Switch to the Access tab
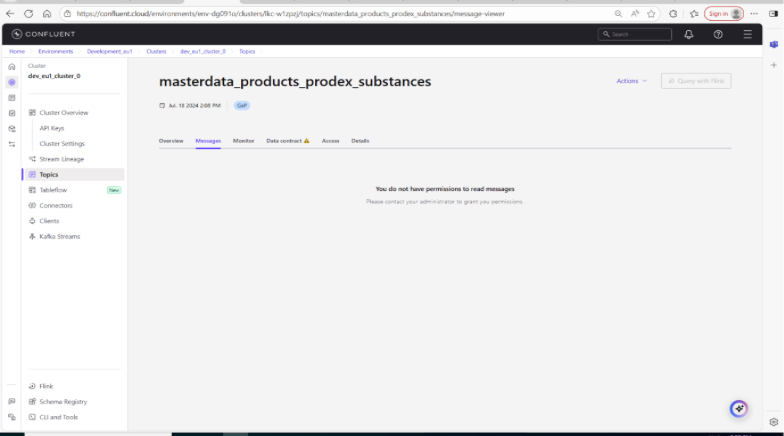The height and width of the screenshot is (436, 784). click(330, 141)
